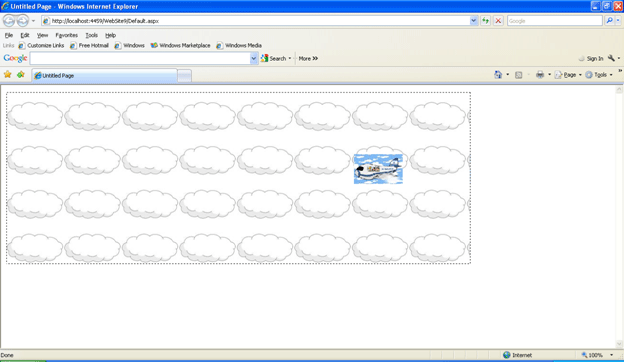Click the red Stop loading icon
The height and width of the screenshot is (362, 624).
tap(498, 21)
